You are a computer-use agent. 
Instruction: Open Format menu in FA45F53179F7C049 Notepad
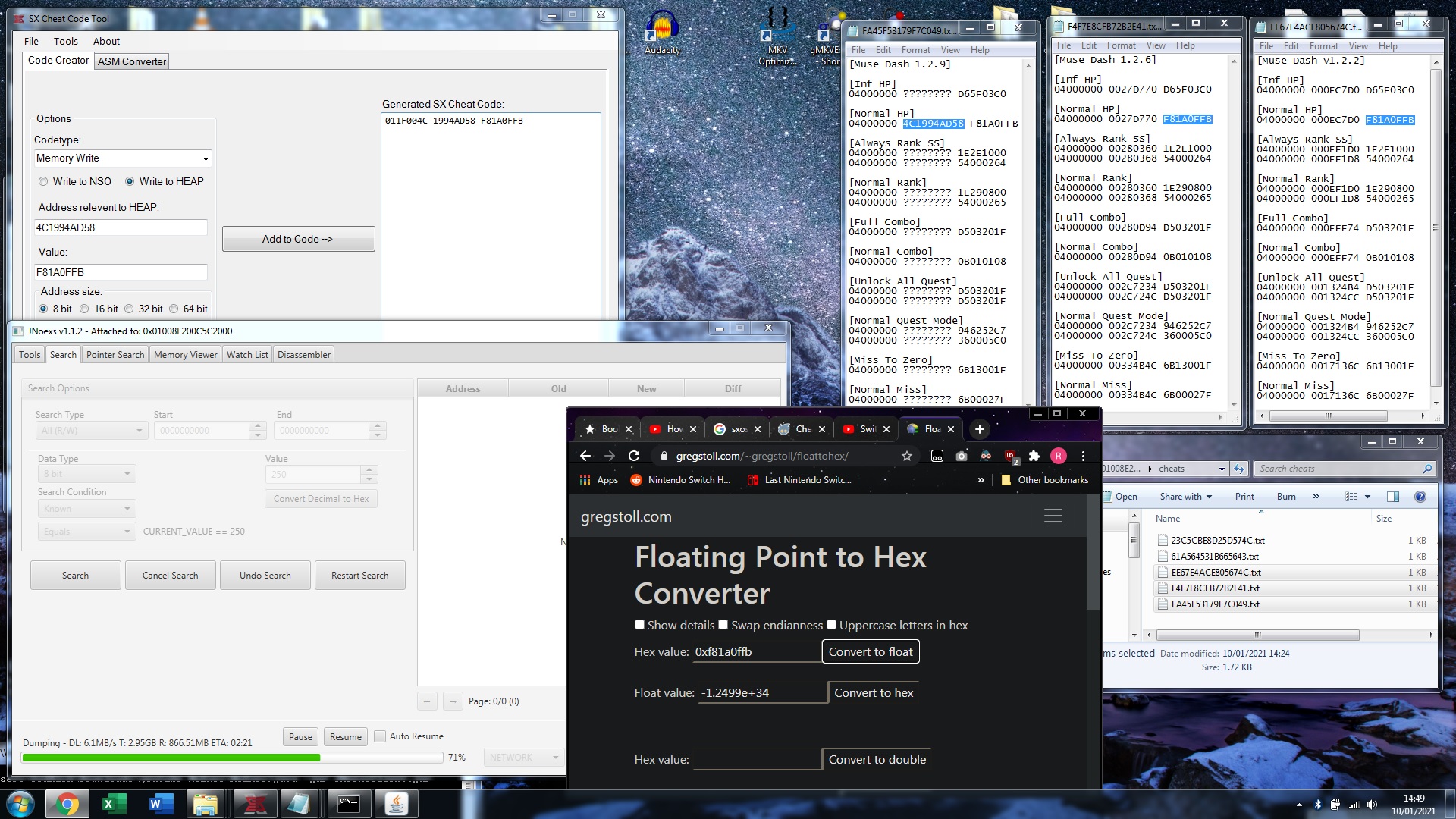(x=916, y=50)
